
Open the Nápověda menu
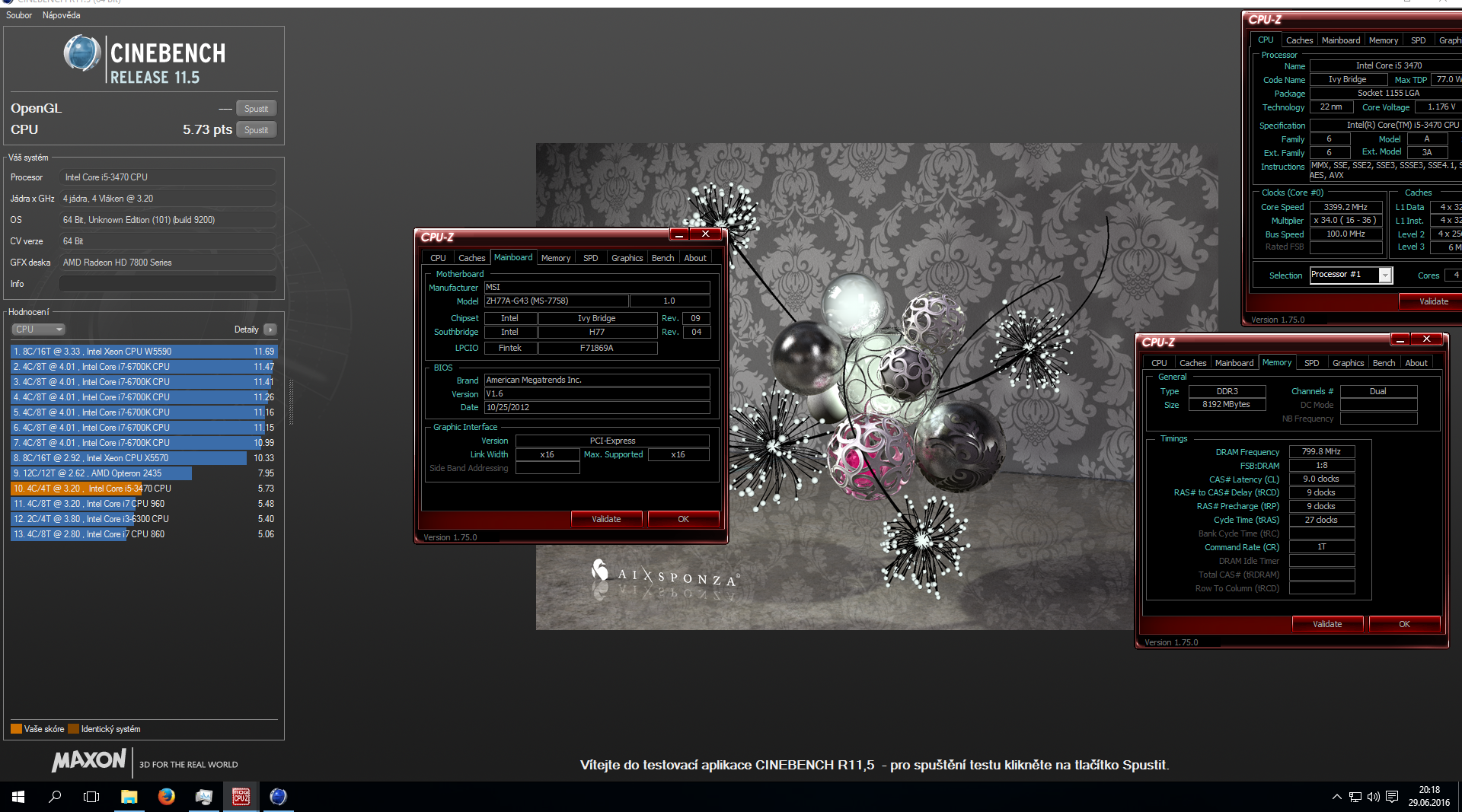point(61,15)
